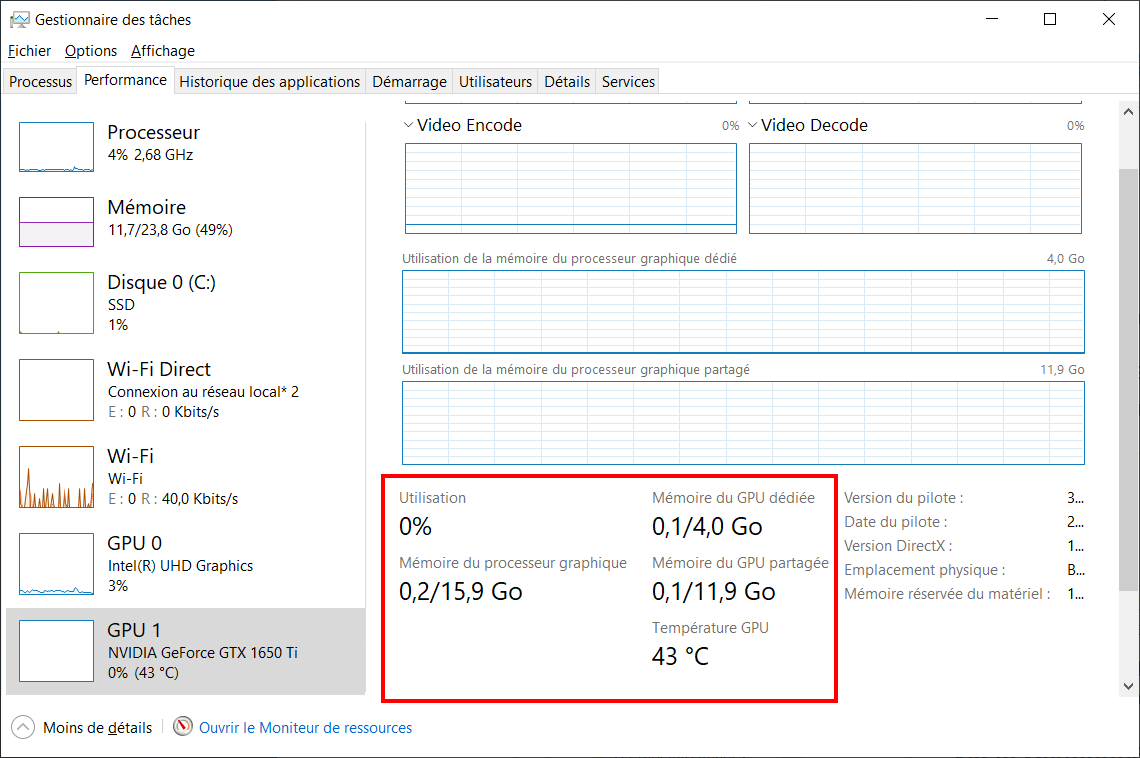Select the Processeur performance graph thumbnail
The image size is (1140, 758).
(57, 147)
